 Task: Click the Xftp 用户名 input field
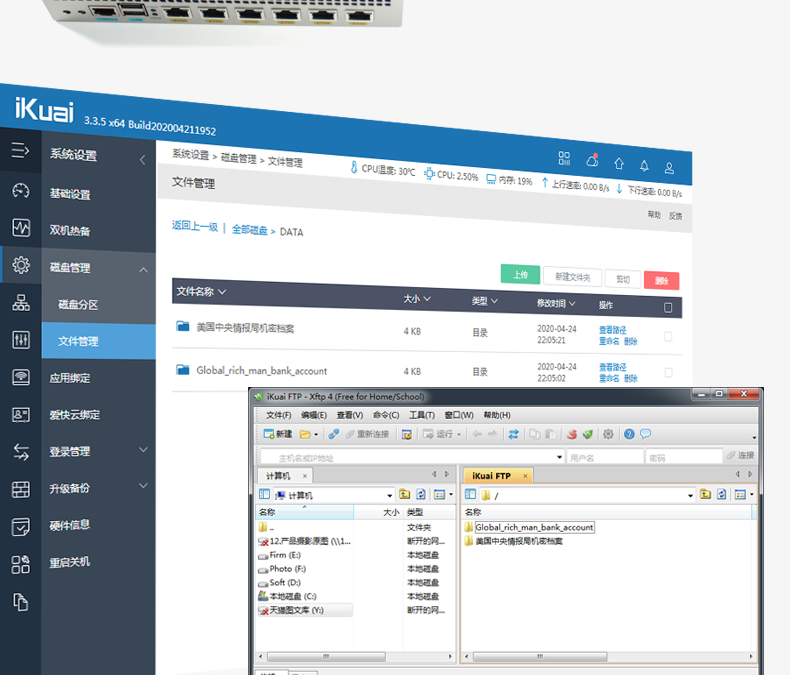click(x=605, y=457)
